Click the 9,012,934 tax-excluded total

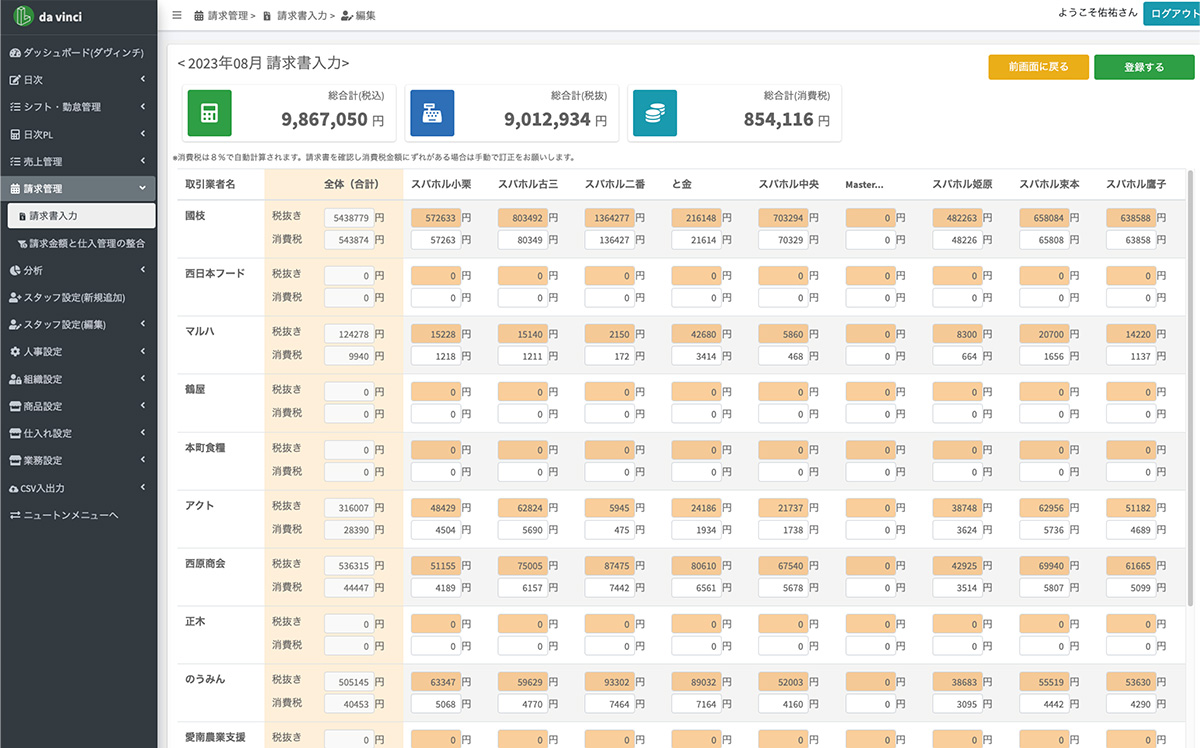click(x=548, y=119)
